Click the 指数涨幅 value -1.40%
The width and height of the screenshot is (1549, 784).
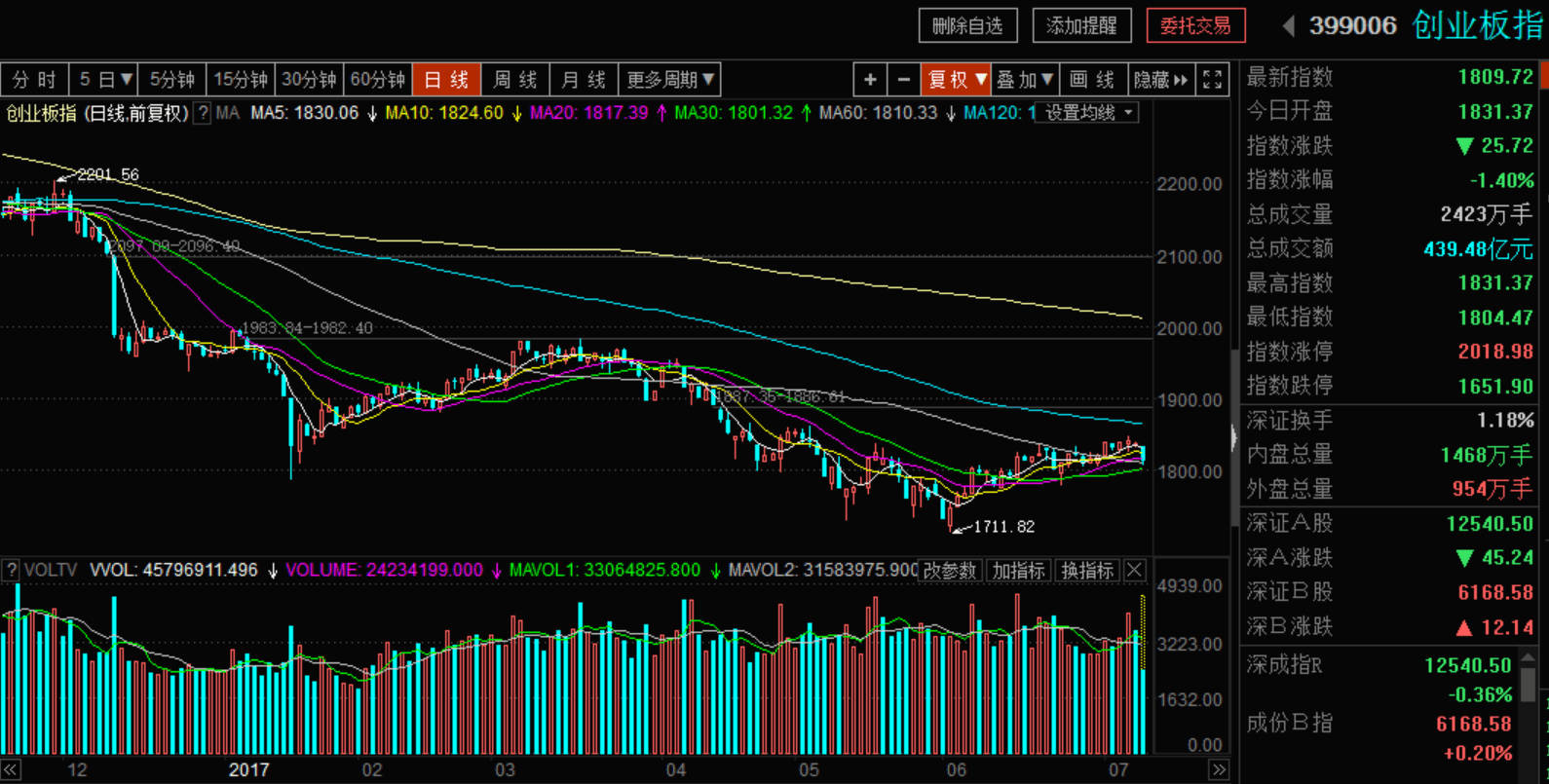1501,180
